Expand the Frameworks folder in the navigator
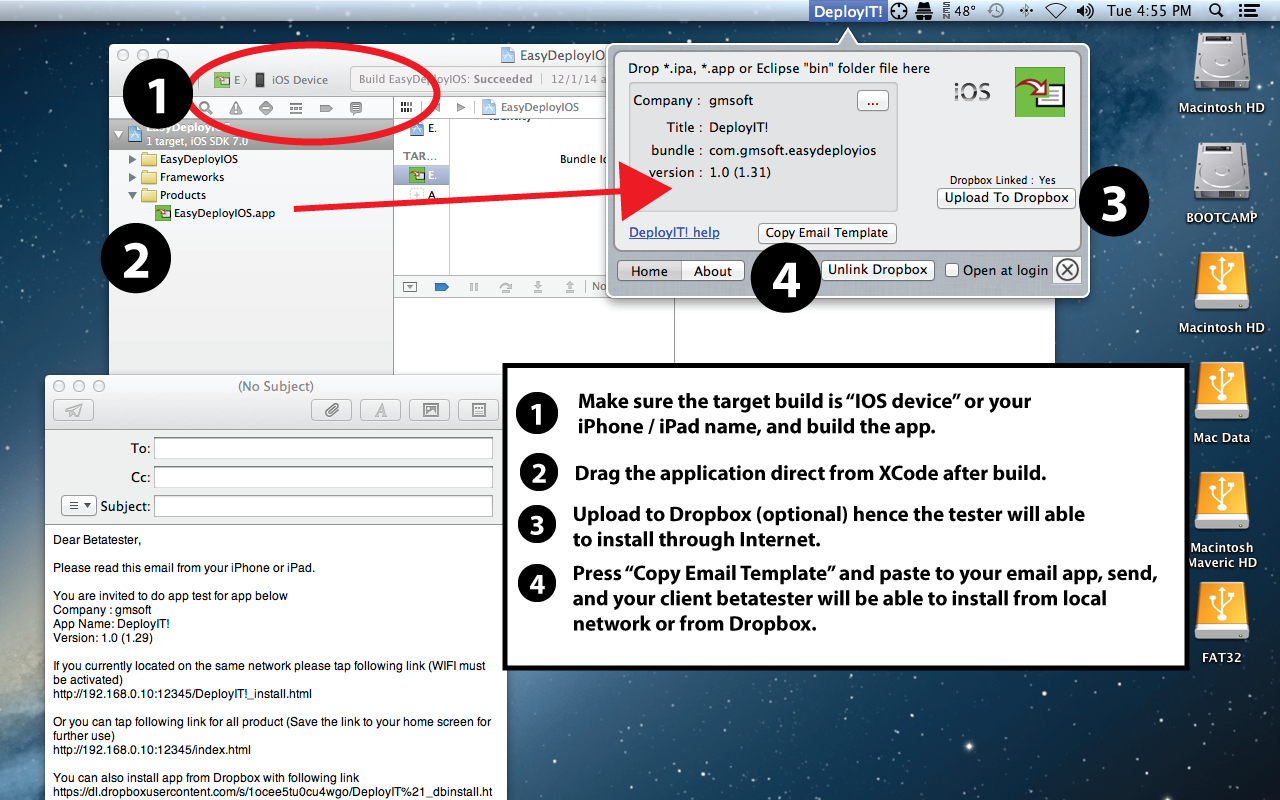 click(132, 177)
